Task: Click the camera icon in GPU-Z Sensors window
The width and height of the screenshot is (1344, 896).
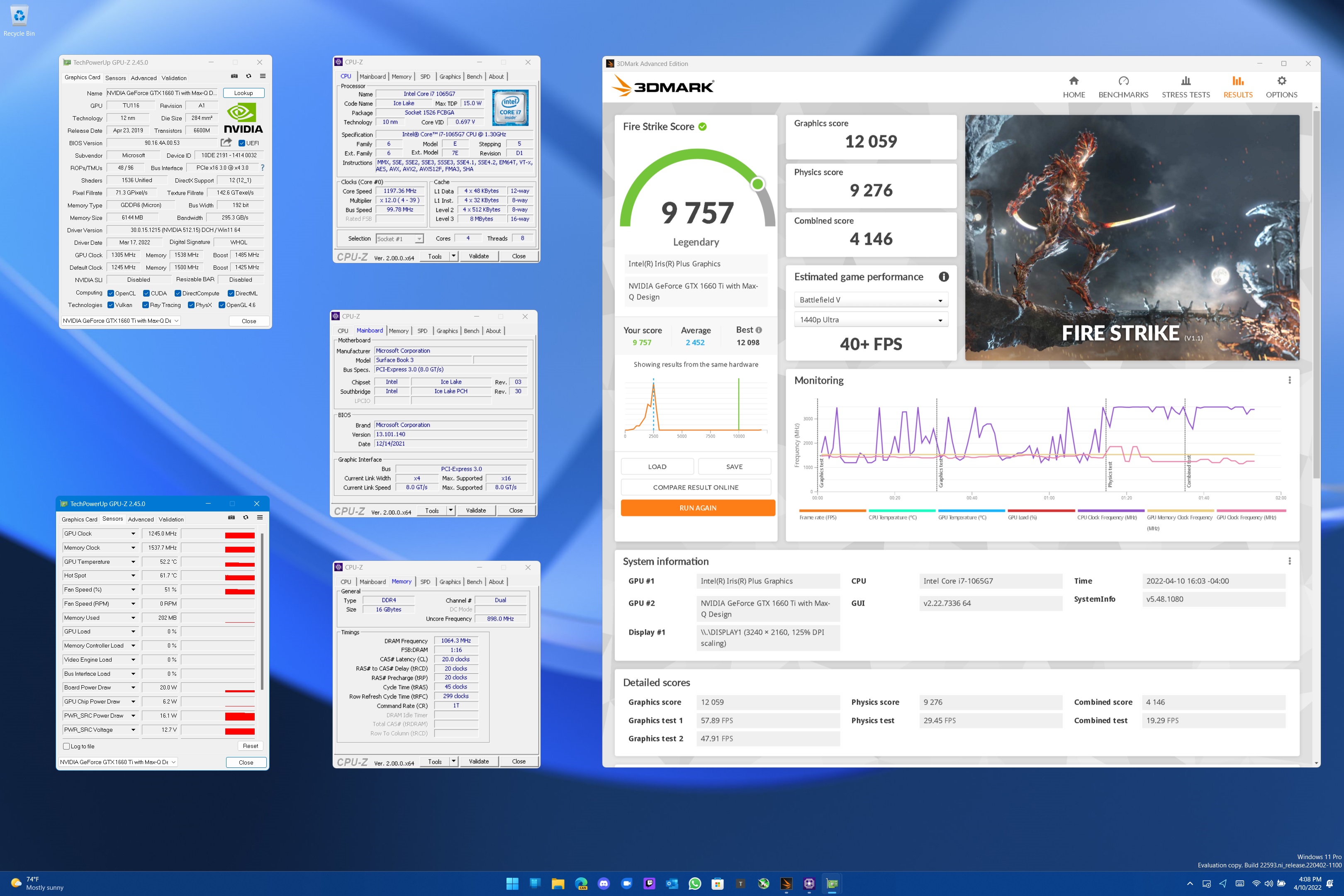Action: pyautogui.click(x=231, y=517)
